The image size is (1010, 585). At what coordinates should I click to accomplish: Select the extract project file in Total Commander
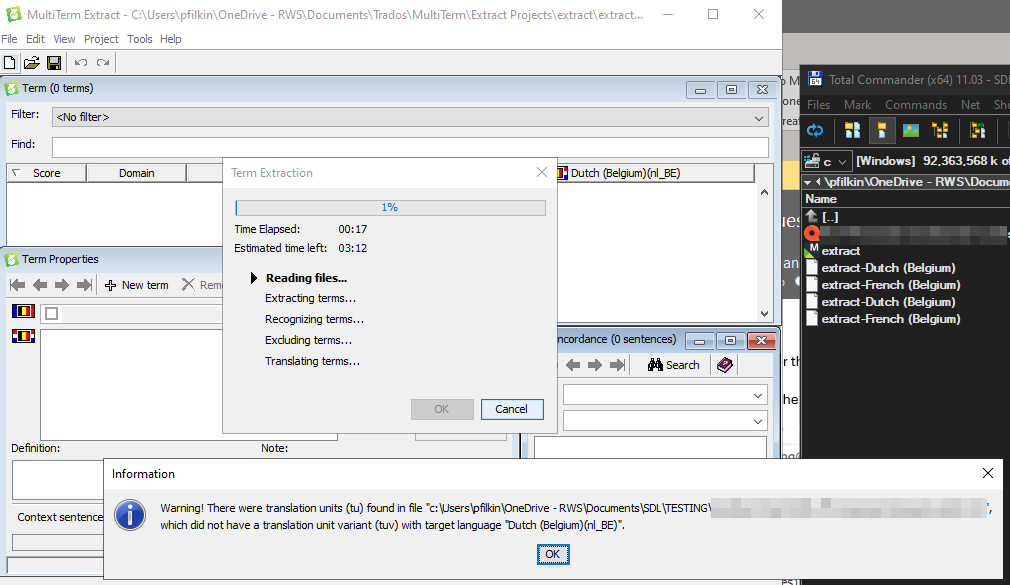pyautogui.click(x=841, y=251)
